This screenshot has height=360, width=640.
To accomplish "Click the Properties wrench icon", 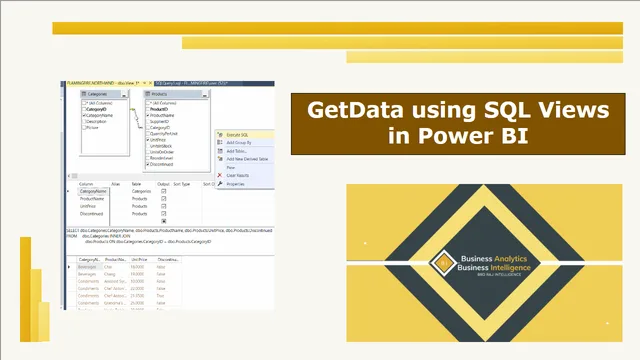I will coord(220,184).
